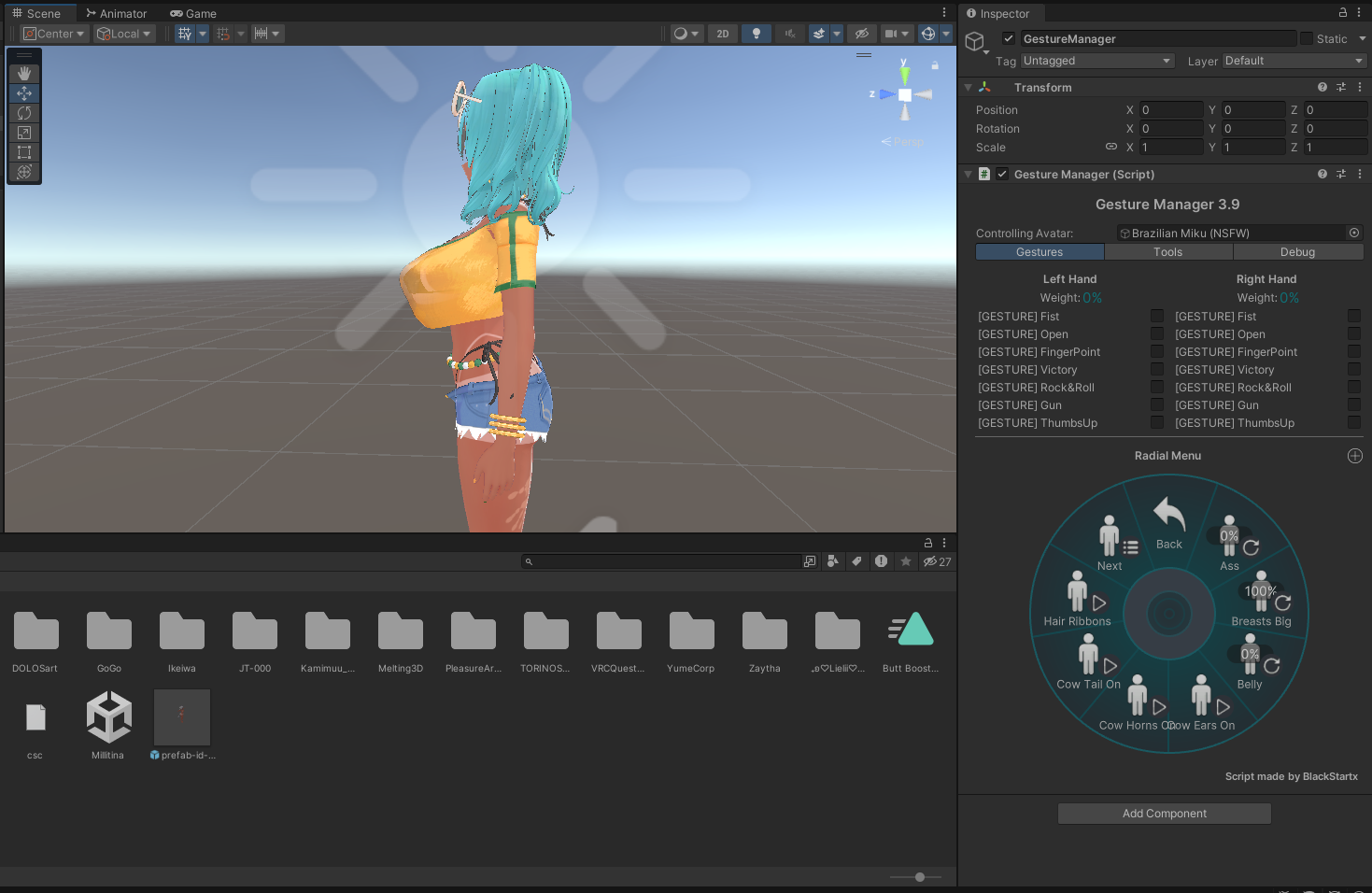1372x893 pixels.
Task: Select the Rect transform tool
Action: 24,151
